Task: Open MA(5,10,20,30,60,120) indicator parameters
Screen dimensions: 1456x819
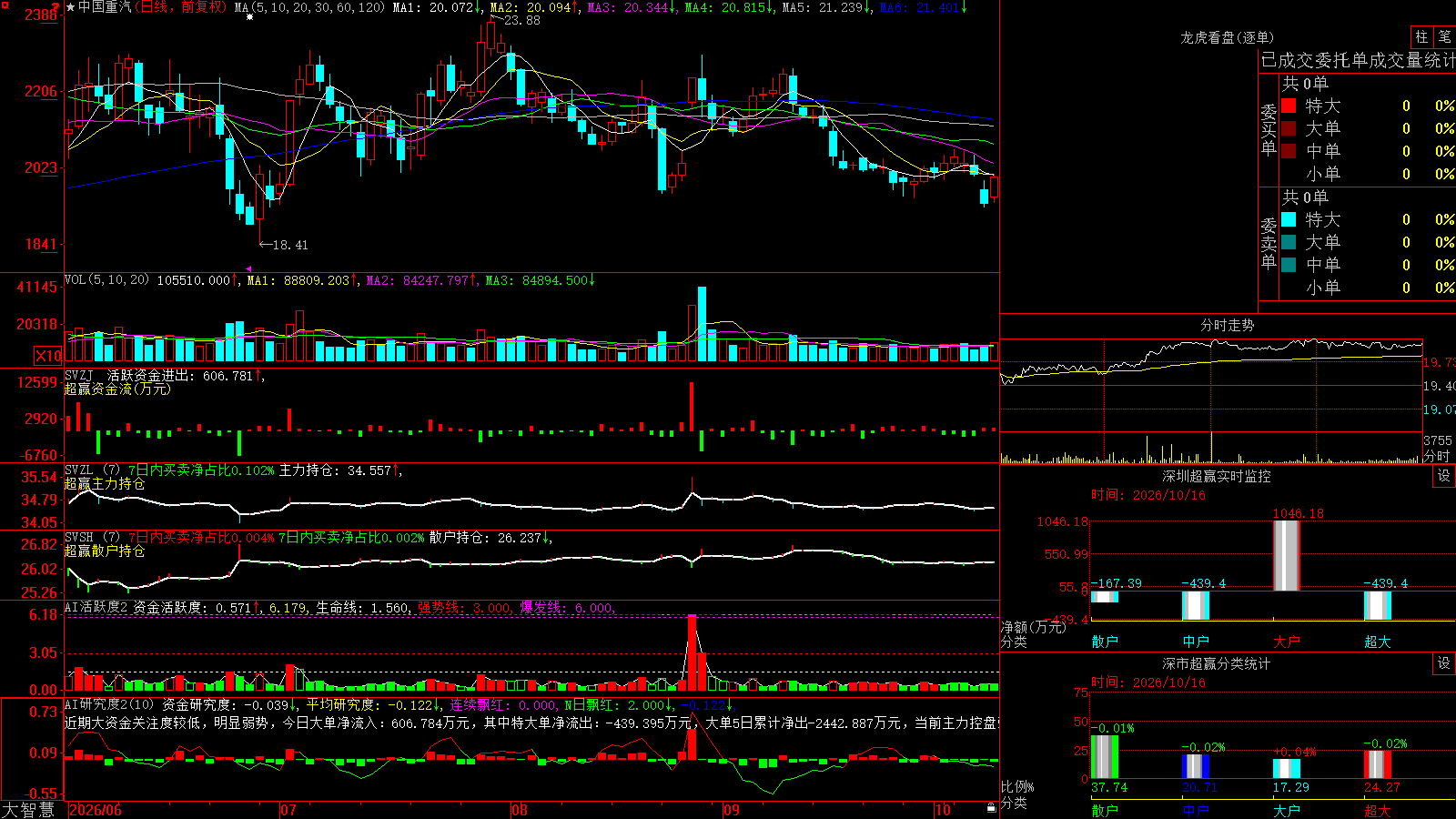Action: pos(309,7)
